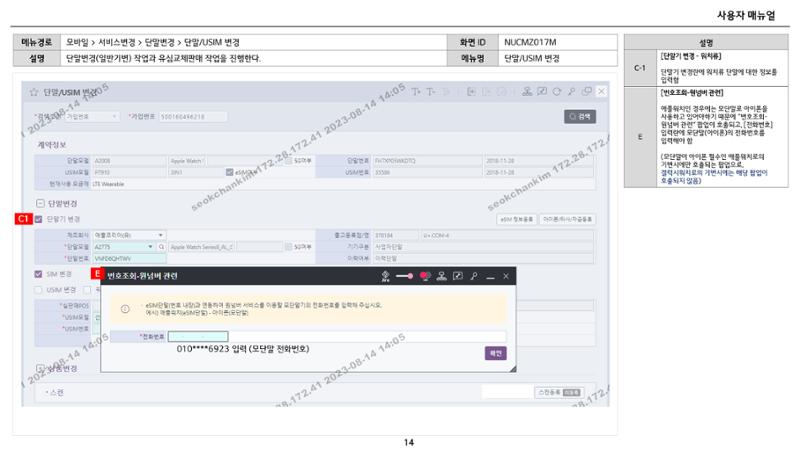Collapse the 단말변경 section

tap(40, 203)
